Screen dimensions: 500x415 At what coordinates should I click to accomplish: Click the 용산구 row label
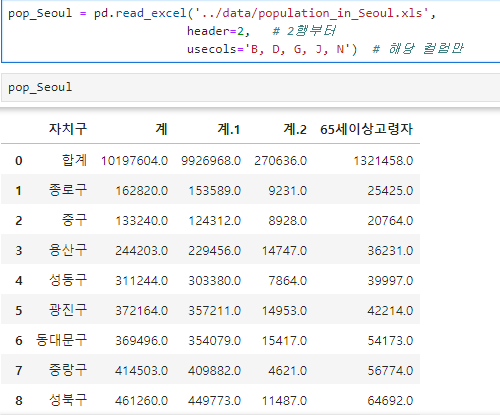(68, 250)
